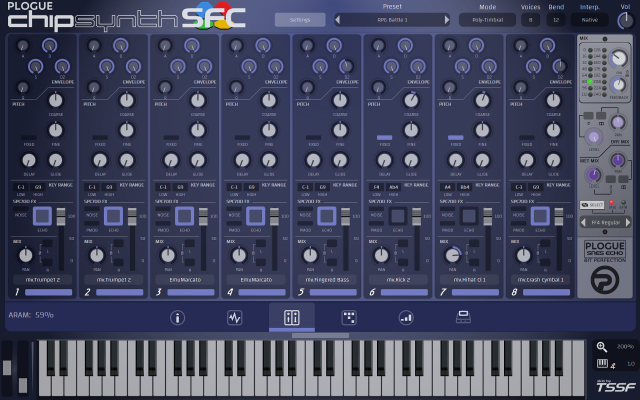Toggle FIXED pitch on voice 6
640x400 pixels.
point(384,138)
